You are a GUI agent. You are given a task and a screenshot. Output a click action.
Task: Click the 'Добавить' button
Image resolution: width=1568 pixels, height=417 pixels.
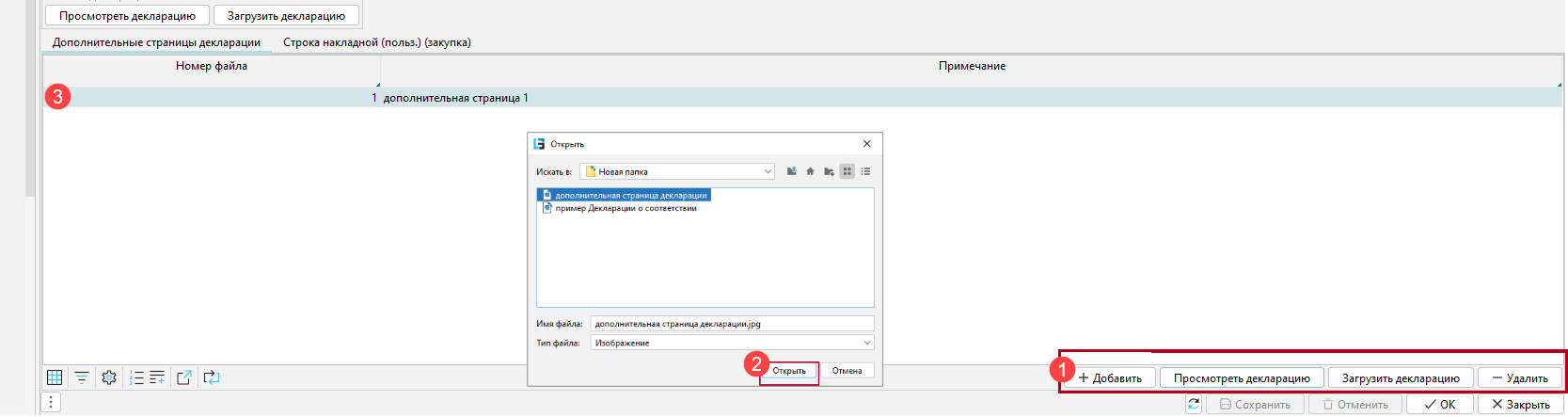(1110, 378)
